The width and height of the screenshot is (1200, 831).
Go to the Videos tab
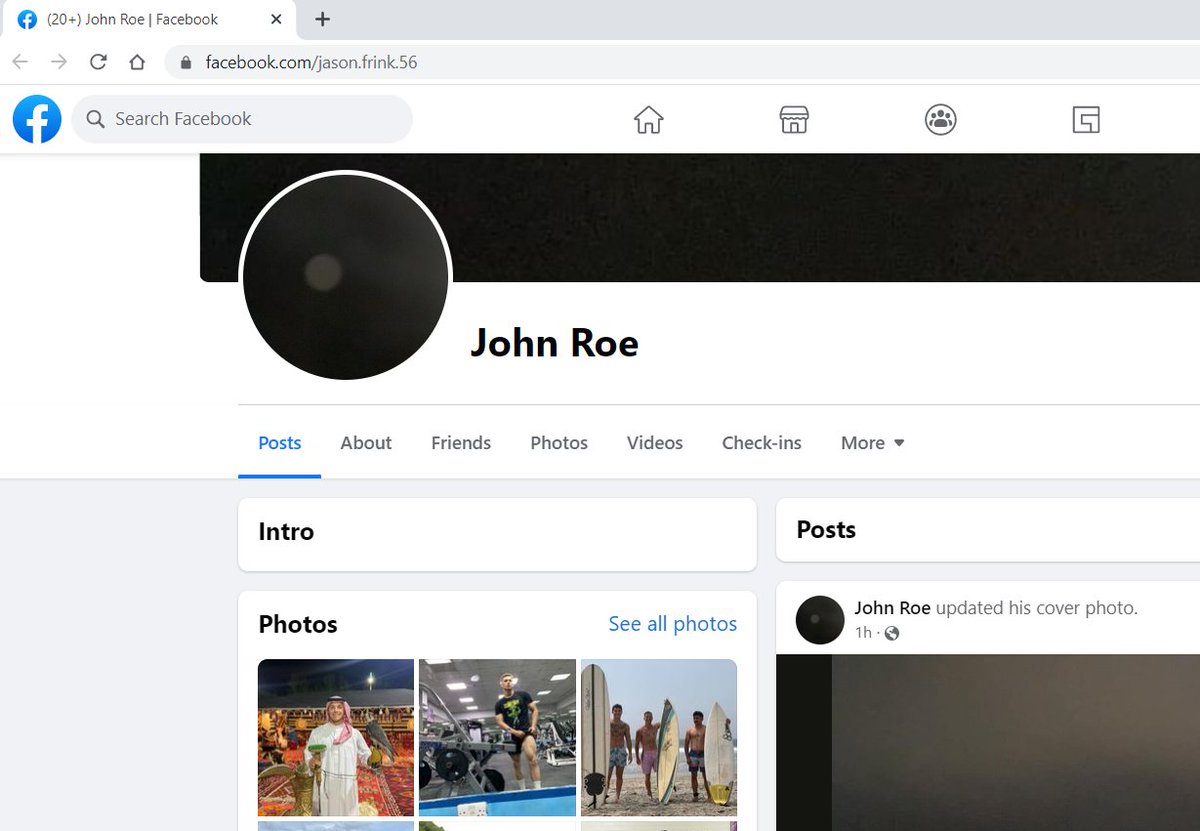pyautogui.click(x=655, y=443)
